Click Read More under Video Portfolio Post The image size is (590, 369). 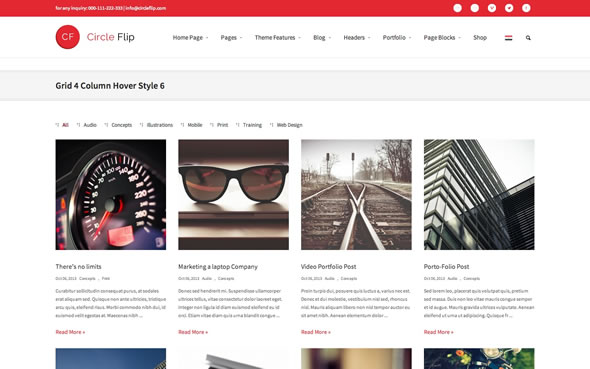316,332
